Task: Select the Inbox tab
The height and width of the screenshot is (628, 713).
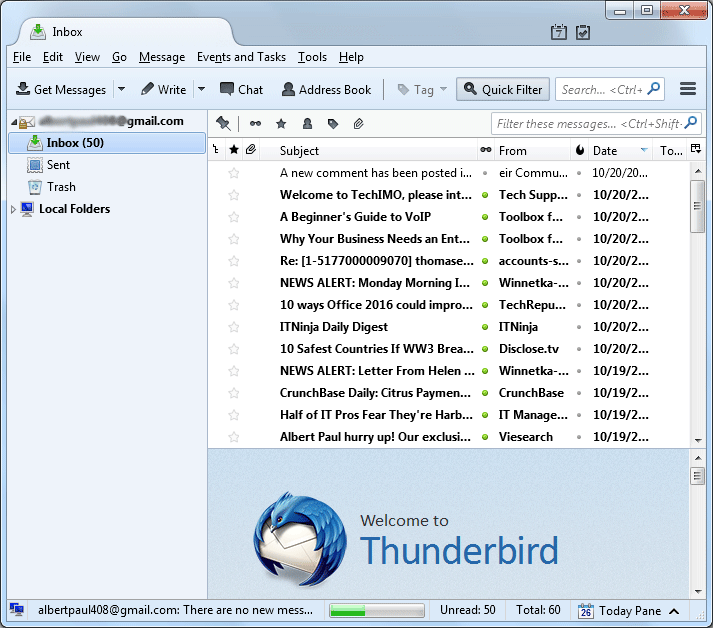Action: [126, 32]
